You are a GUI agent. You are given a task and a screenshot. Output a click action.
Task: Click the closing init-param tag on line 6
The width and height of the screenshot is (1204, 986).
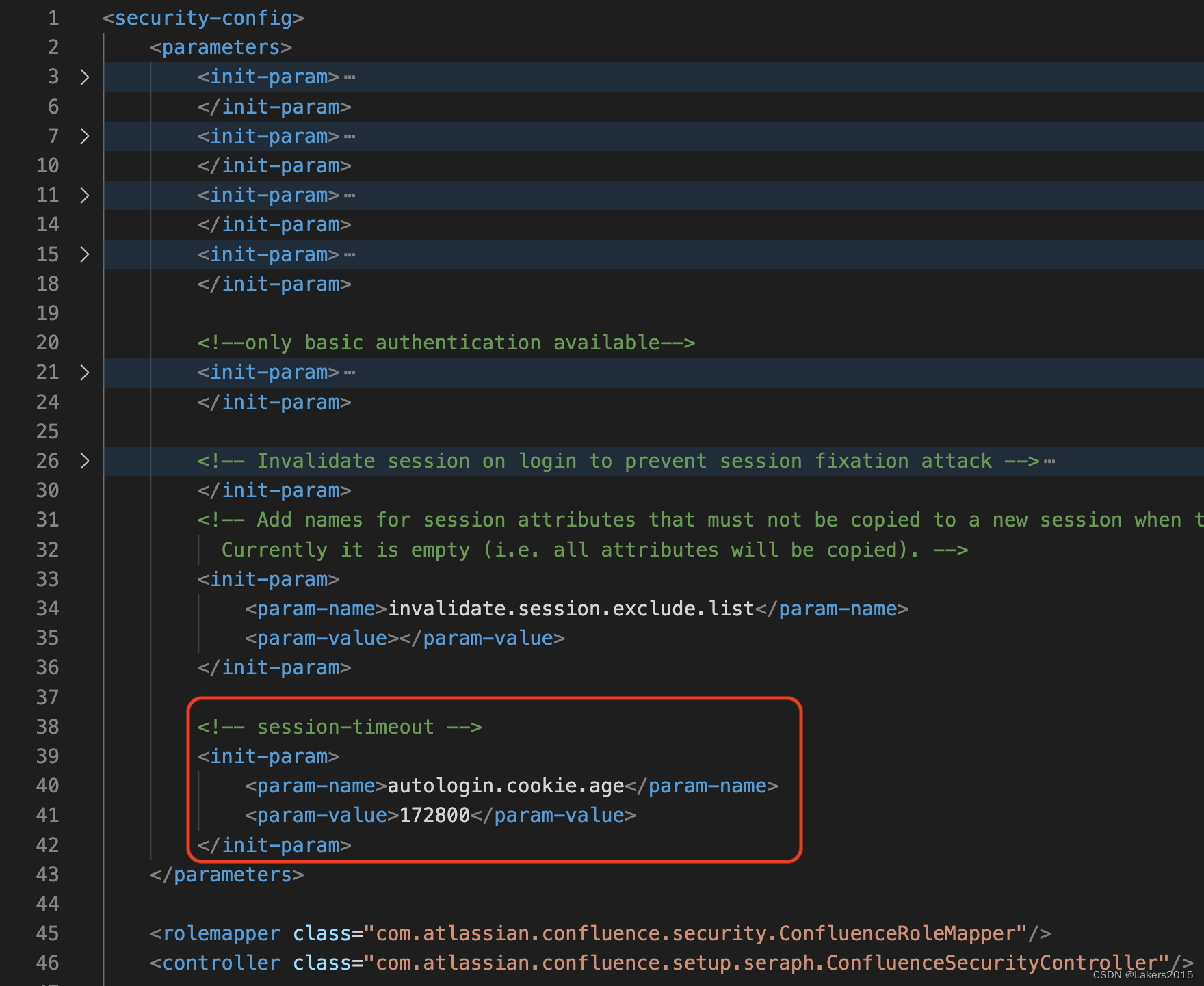(x=274, y=107)
